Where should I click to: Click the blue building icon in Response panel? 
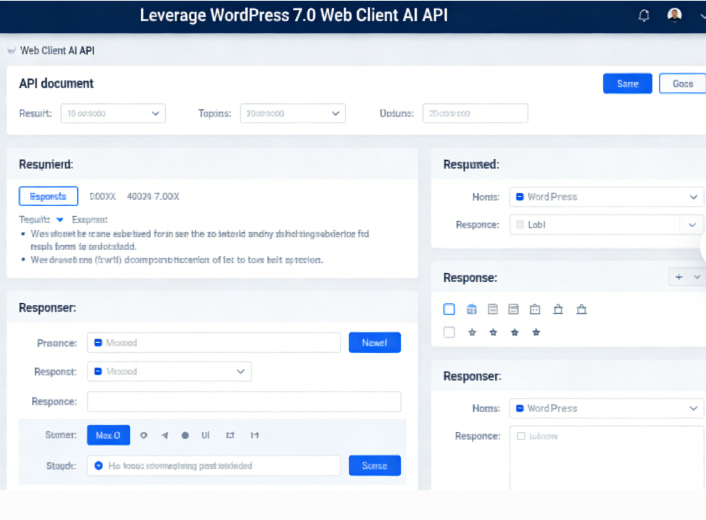[x=472, y=309]
